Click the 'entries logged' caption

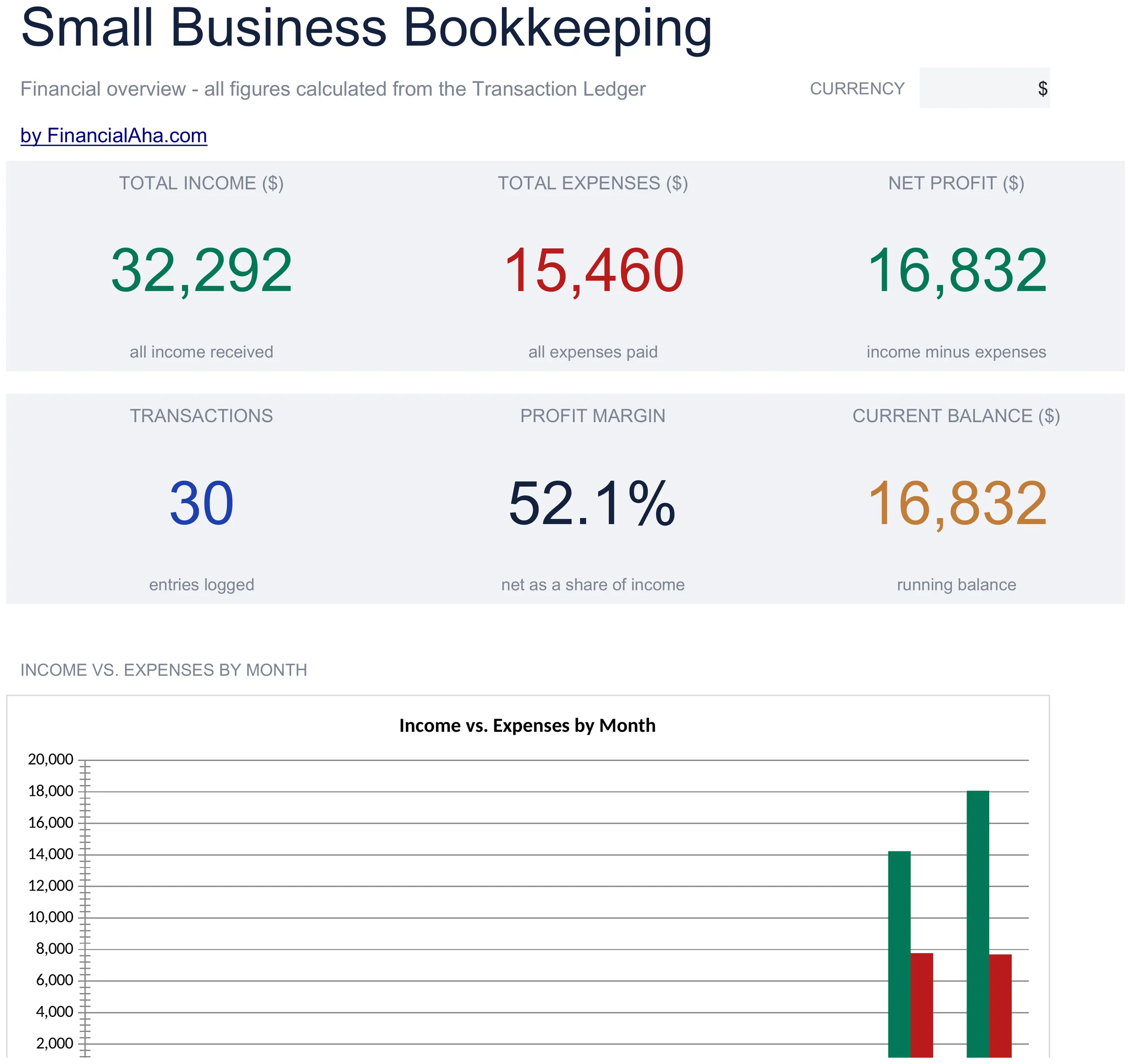pyautogui.click(x=201, y=584)
